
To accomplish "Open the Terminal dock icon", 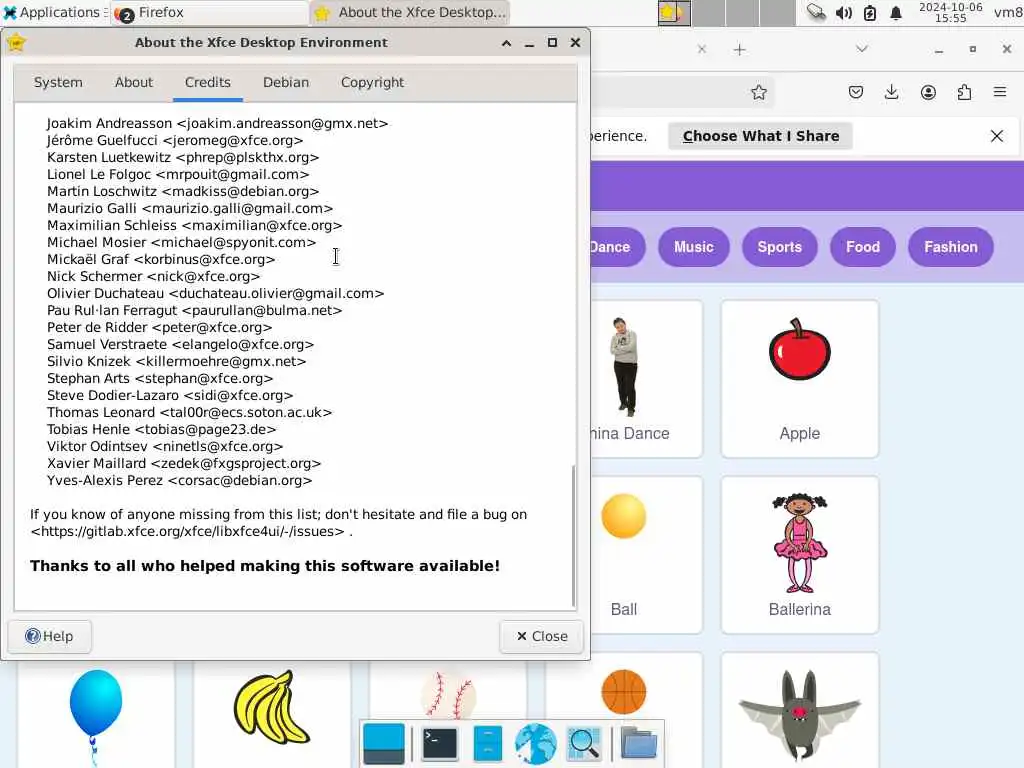I will click(x=440, y=743).
